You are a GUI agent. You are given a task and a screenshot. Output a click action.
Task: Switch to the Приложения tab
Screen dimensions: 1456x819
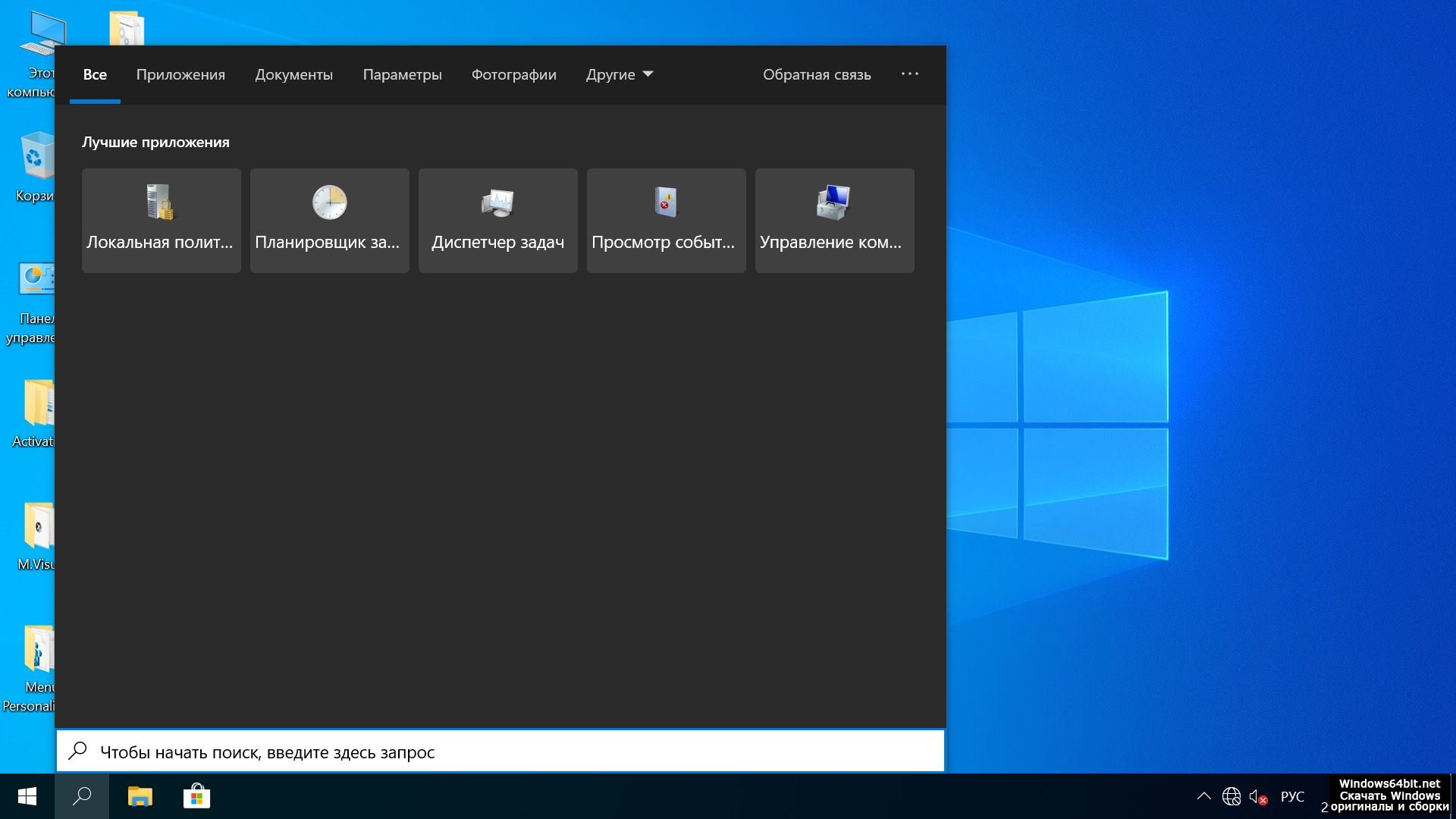click(180, 74)
